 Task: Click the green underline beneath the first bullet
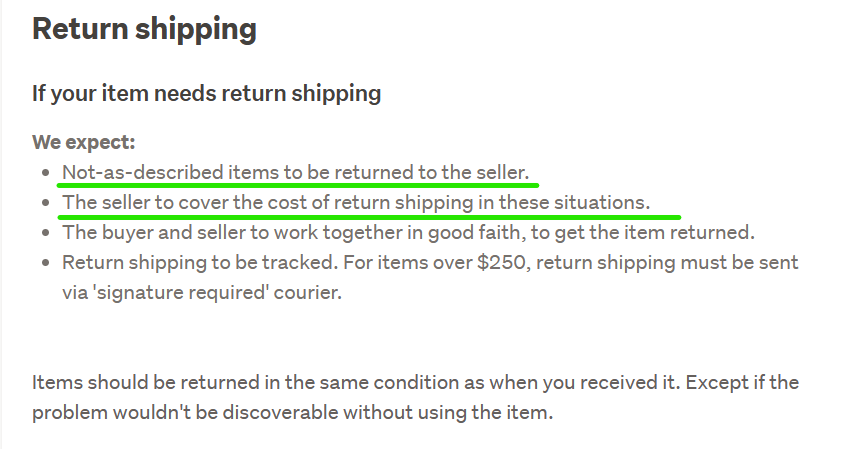[298, 185]
